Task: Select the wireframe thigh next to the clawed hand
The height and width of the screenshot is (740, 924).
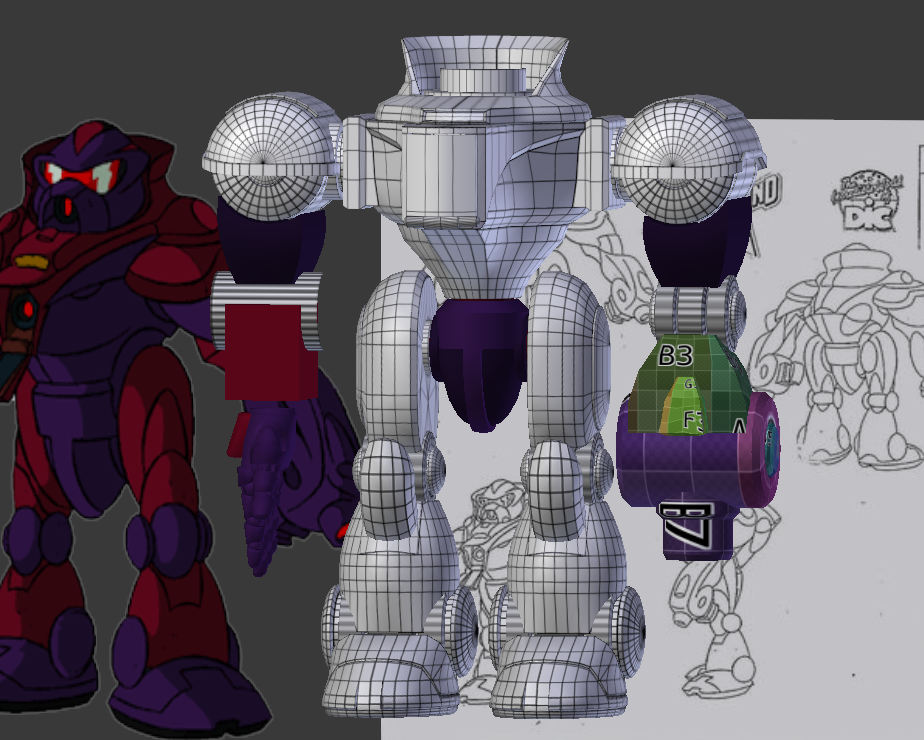Action: point(396,359)
